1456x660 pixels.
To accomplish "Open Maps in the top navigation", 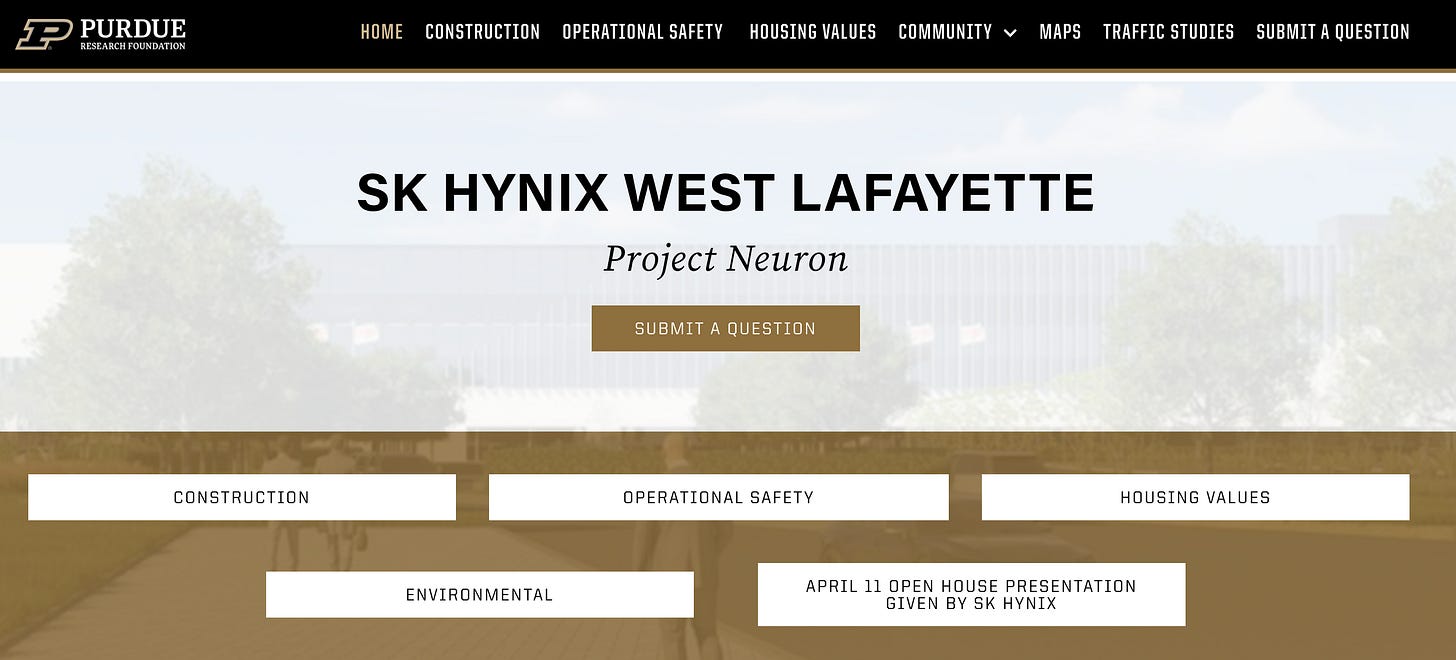I will 1060,32.
